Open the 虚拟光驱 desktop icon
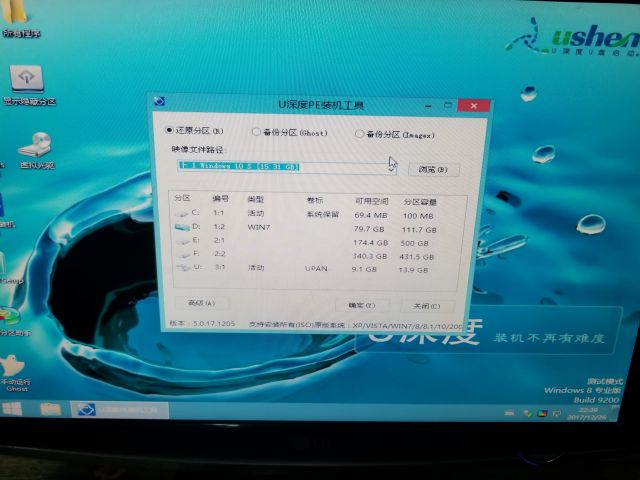 36,150
